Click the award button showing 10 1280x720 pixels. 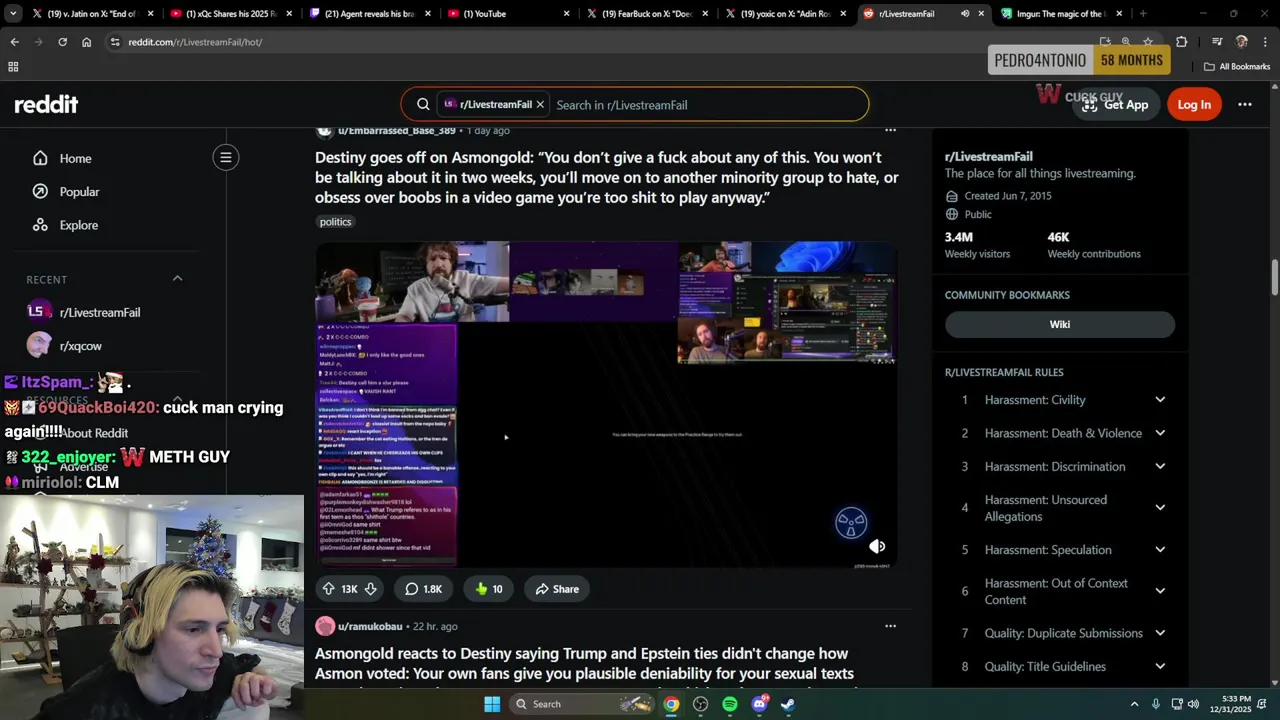click(489, 589)
